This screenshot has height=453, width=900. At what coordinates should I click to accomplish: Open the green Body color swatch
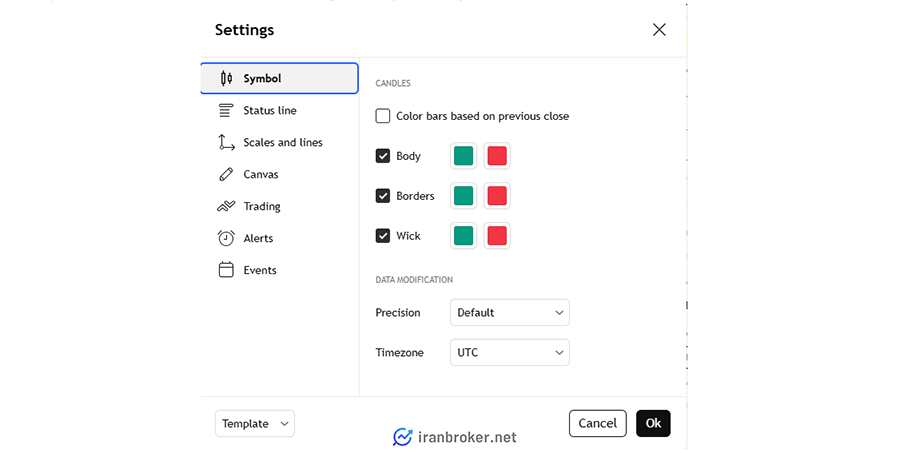tap(464, 156)
